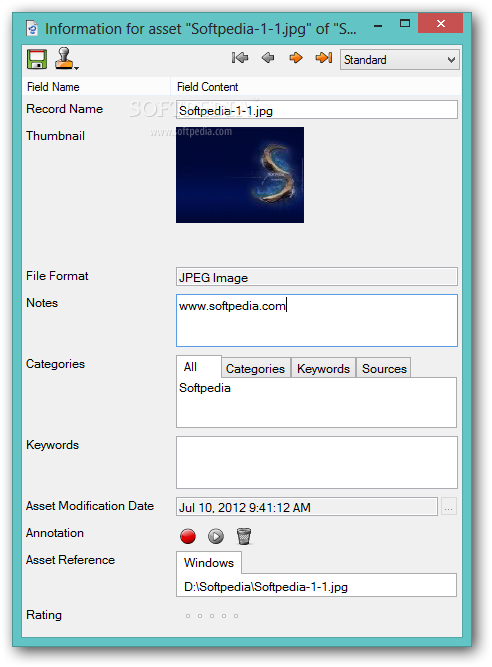
Task: Click the Record Name input field
Action: coord(317,110)
